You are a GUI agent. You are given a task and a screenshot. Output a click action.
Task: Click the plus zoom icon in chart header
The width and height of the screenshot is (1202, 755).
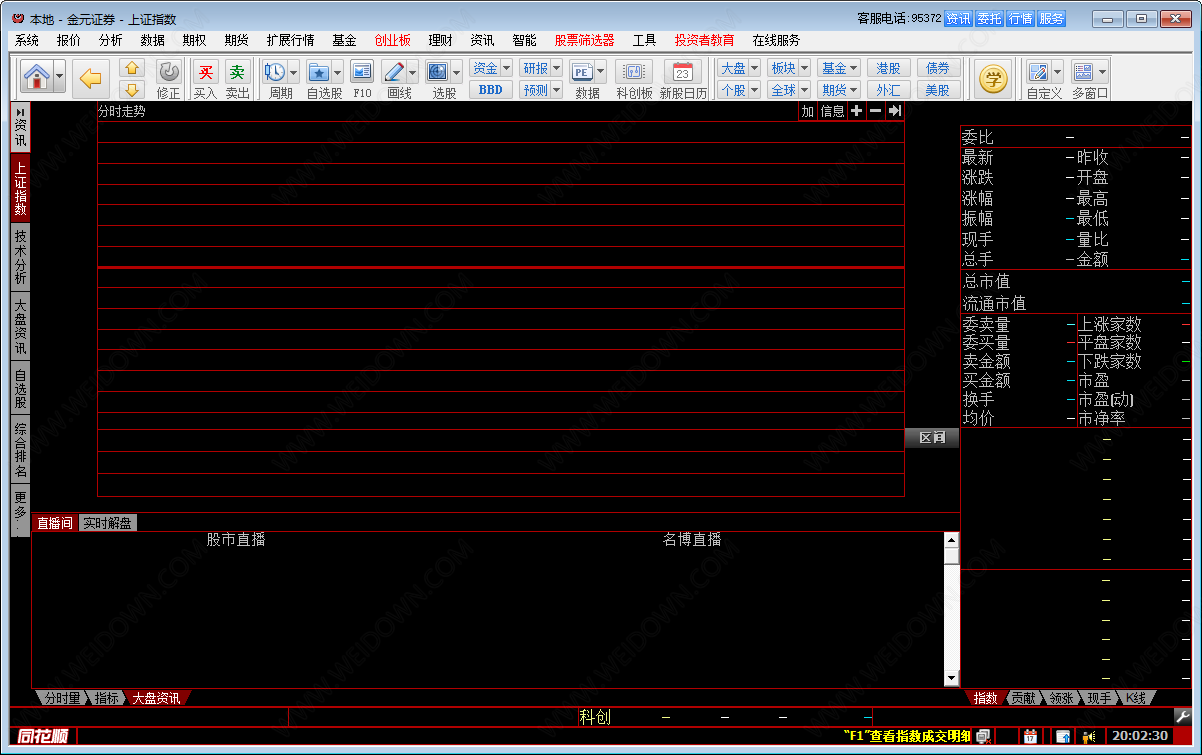pyautogui.click(x=857, y=111)
